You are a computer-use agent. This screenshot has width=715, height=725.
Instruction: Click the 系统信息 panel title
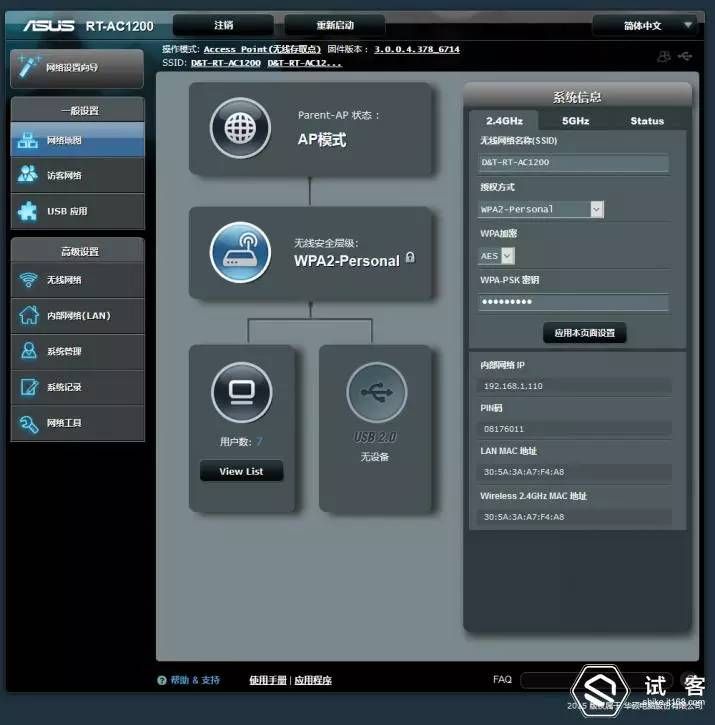tap(577, 97)
